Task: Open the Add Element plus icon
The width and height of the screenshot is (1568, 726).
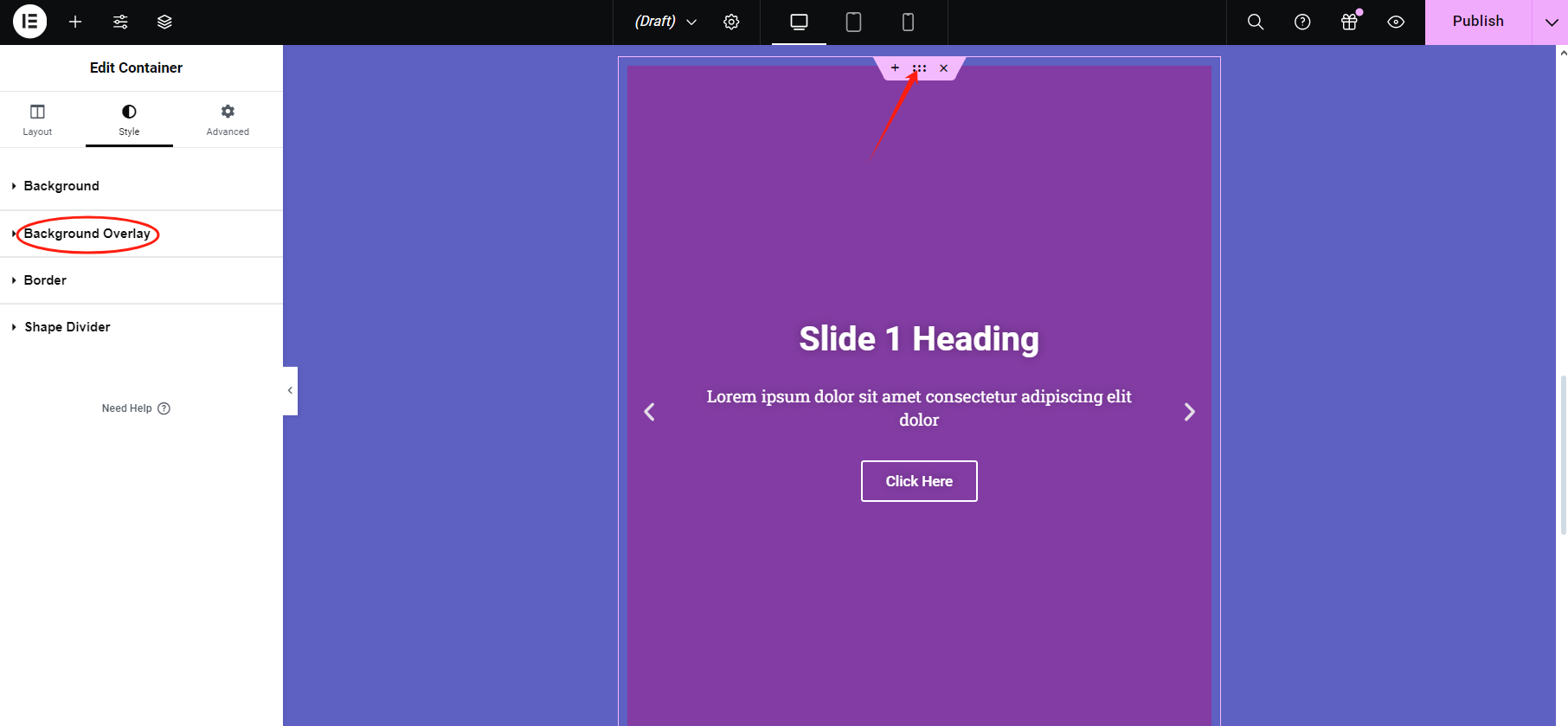Action: 75,22
